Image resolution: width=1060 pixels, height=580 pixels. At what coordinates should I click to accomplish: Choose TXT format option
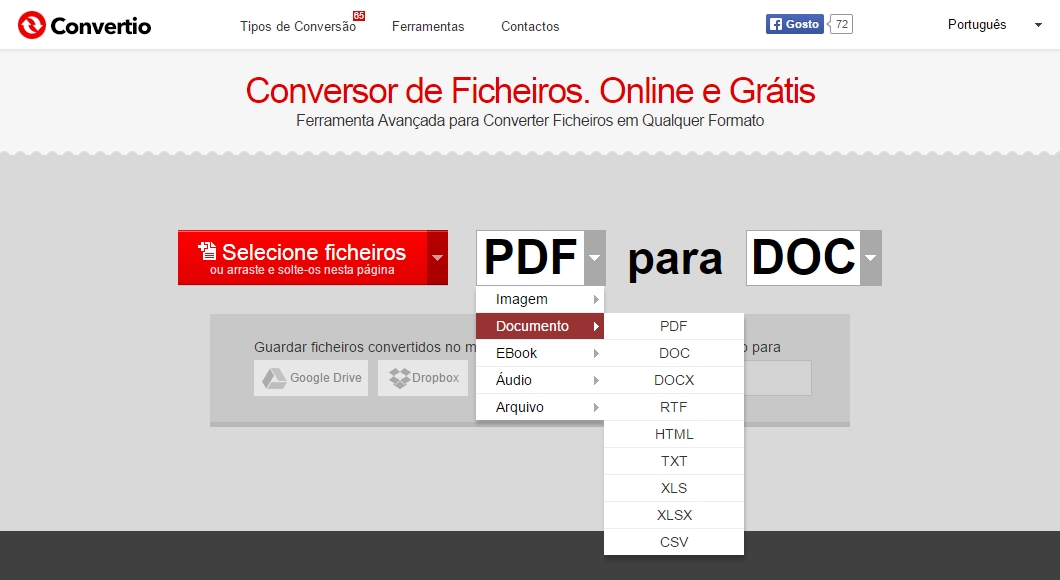(x=674, y=461)
